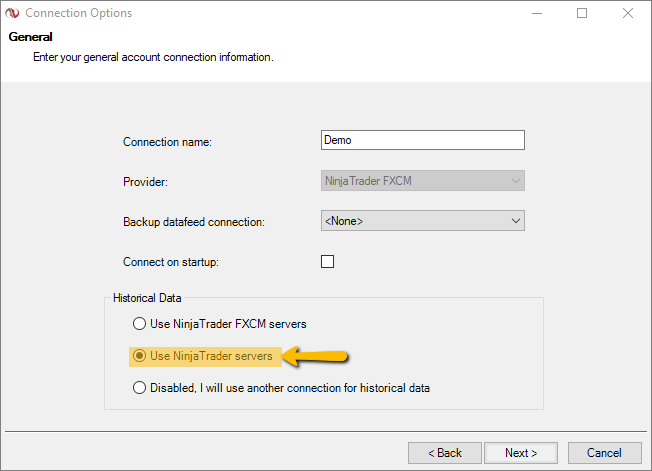Image resolution: width=652 pixels, height=471 pixels.
Task: Close the Connection Options dialog
Action: point(627,14)
